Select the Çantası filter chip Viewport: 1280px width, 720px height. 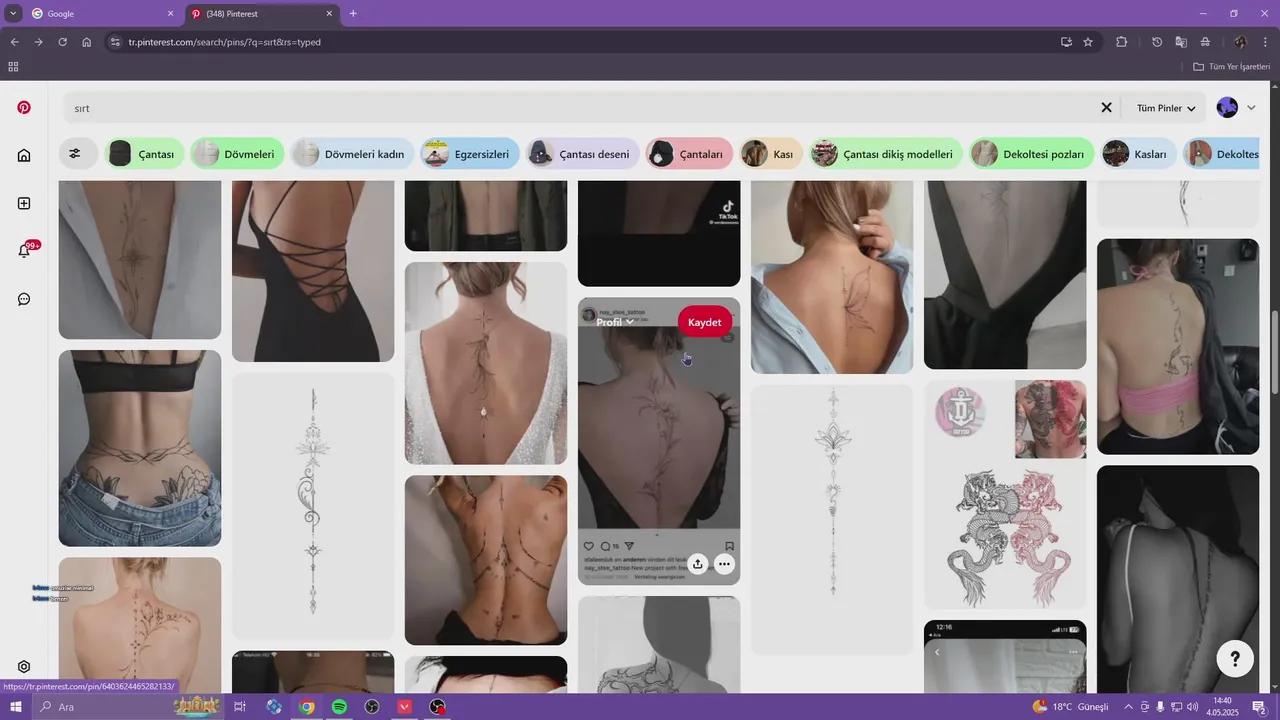(145, 154)
